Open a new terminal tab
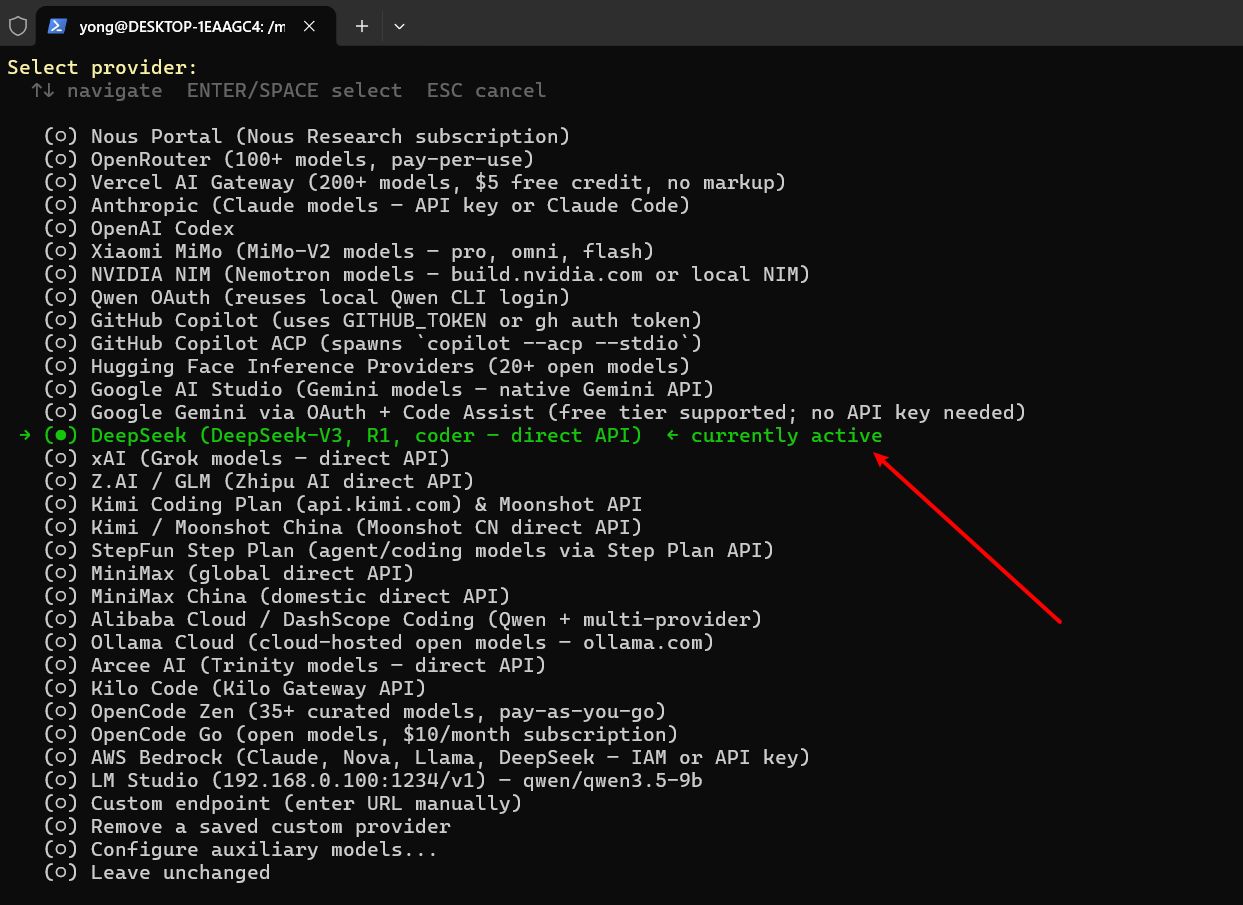 click(x=362, y=26)
